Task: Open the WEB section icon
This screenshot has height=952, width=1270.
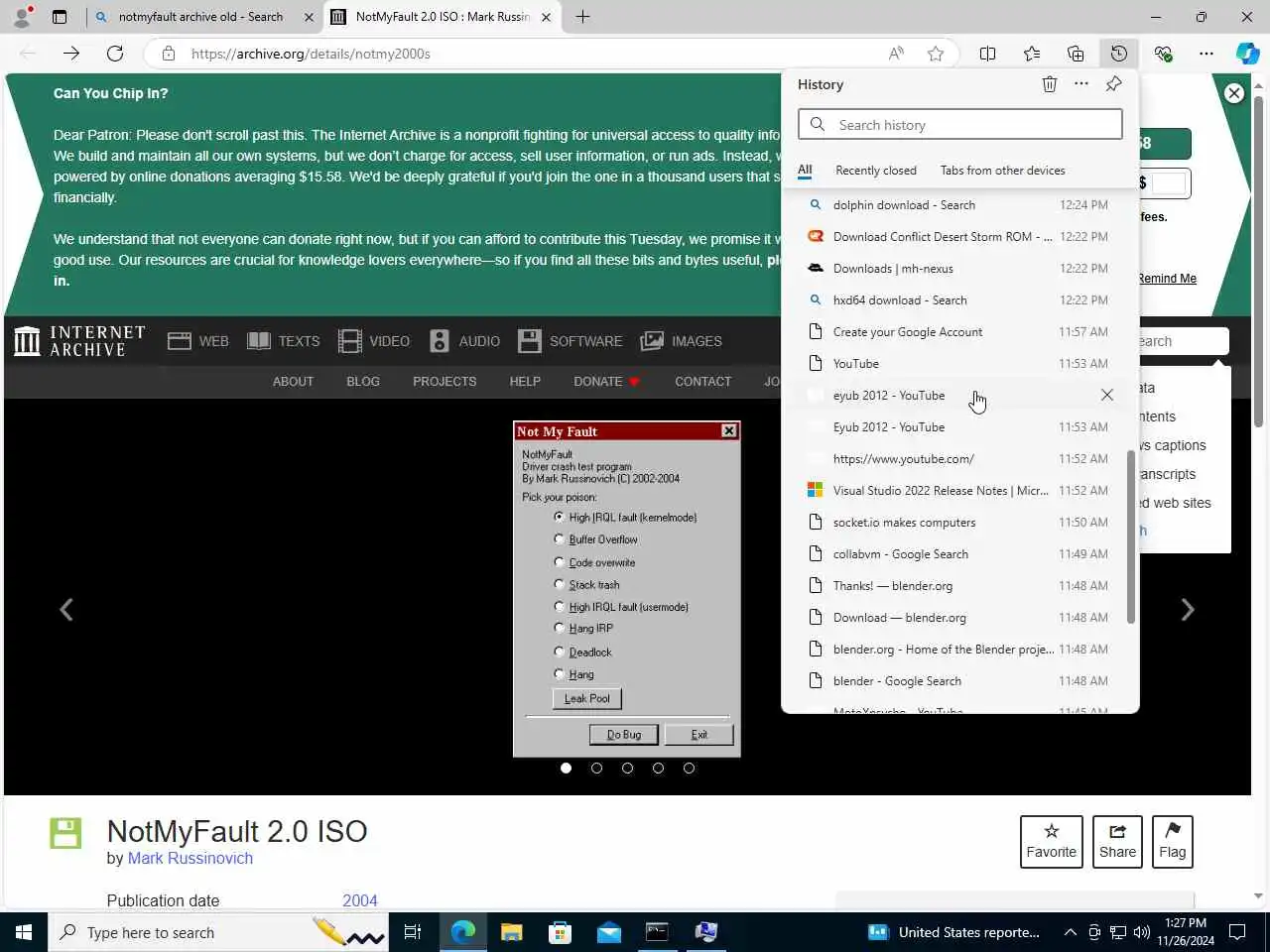Action: pyautogui.click(x=198, y=341)
